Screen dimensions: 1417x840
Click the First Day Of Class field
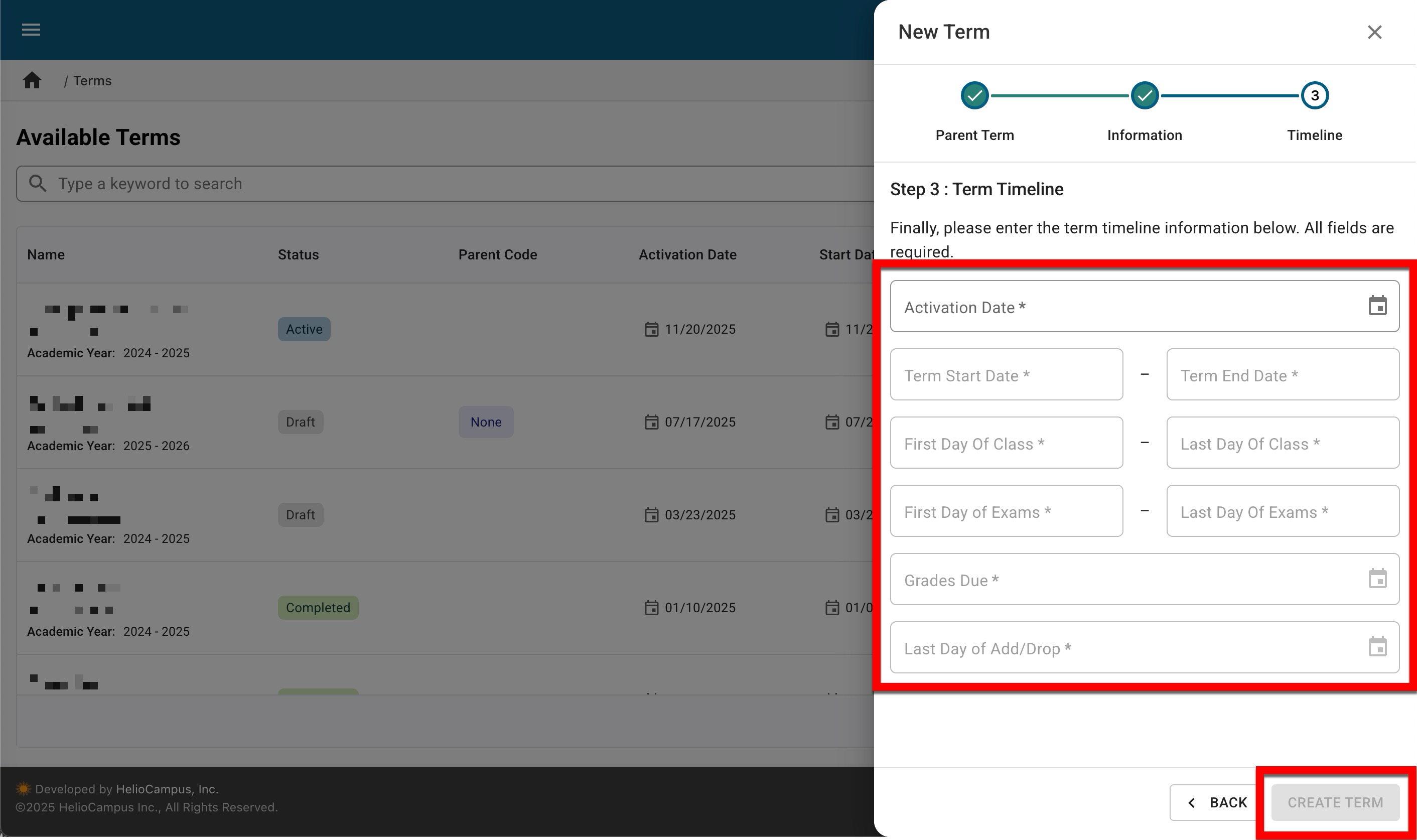tap(1006, 443)
